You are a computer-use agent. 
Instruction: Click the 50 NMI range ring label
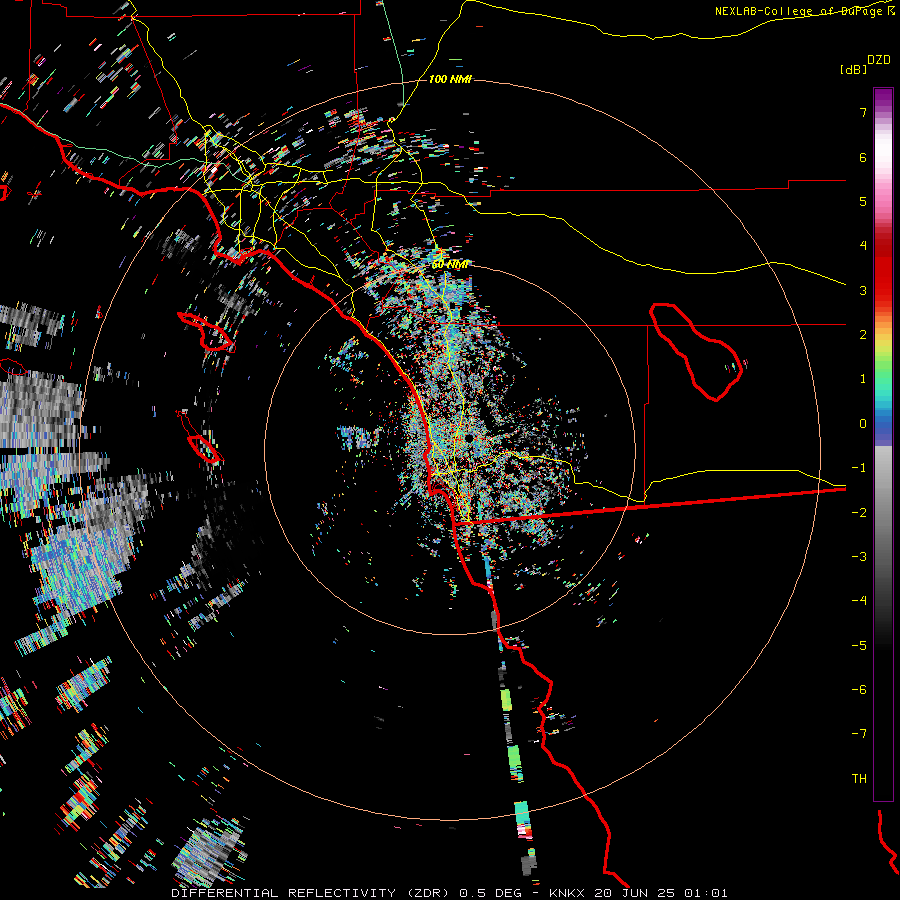coord(450,265)
